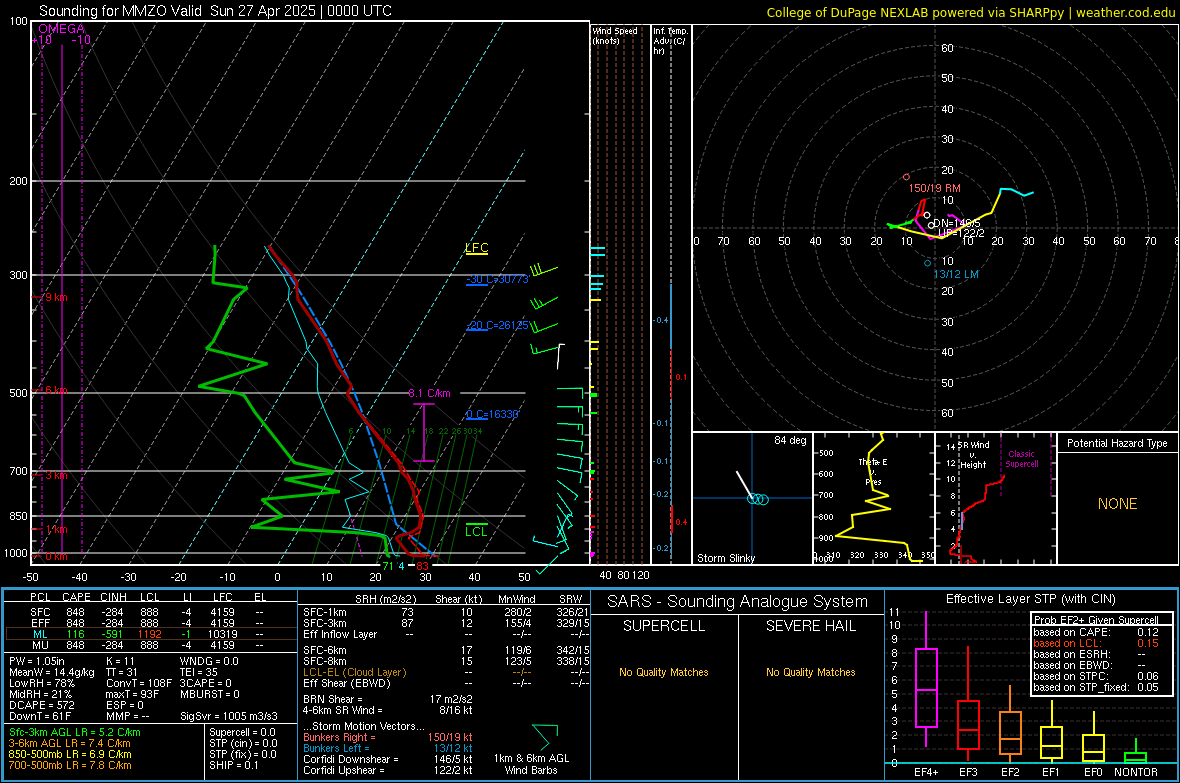Select the SFC parcel row
The width and height of the screenshot is (1180, 783).
[x=151, y=612]
